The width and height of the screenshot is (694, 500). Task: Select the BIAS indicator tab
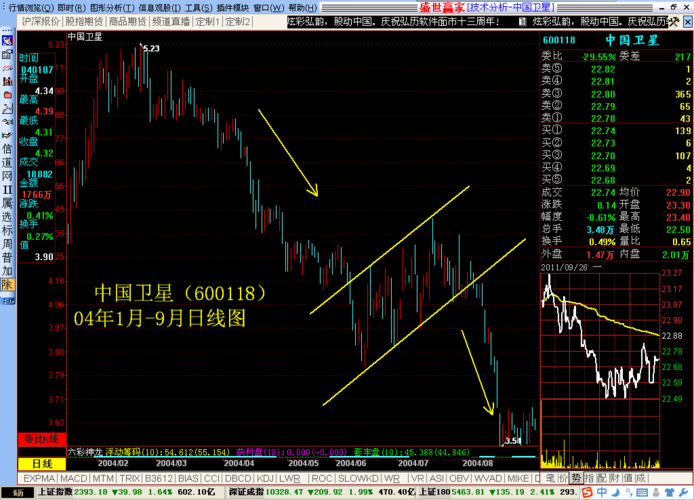point(188,479)
